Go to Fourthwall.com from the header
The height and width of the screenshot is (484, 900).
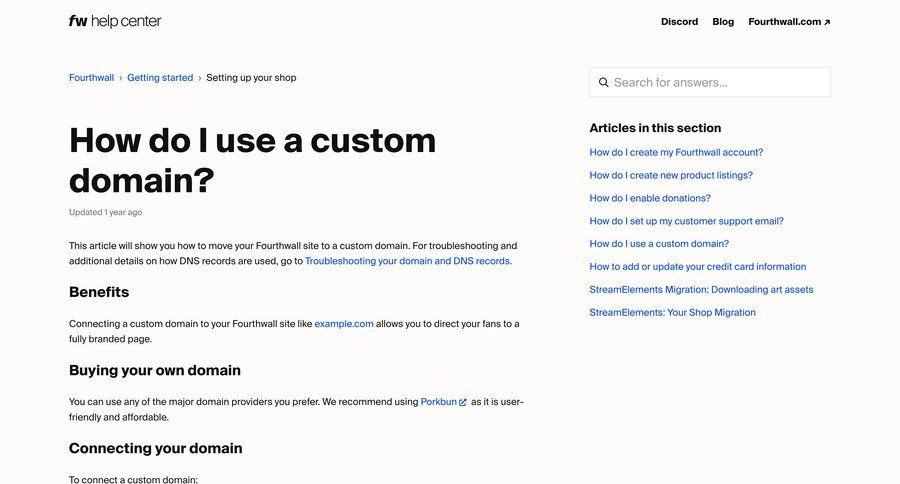pyautogui.click(x=789, y=22)
